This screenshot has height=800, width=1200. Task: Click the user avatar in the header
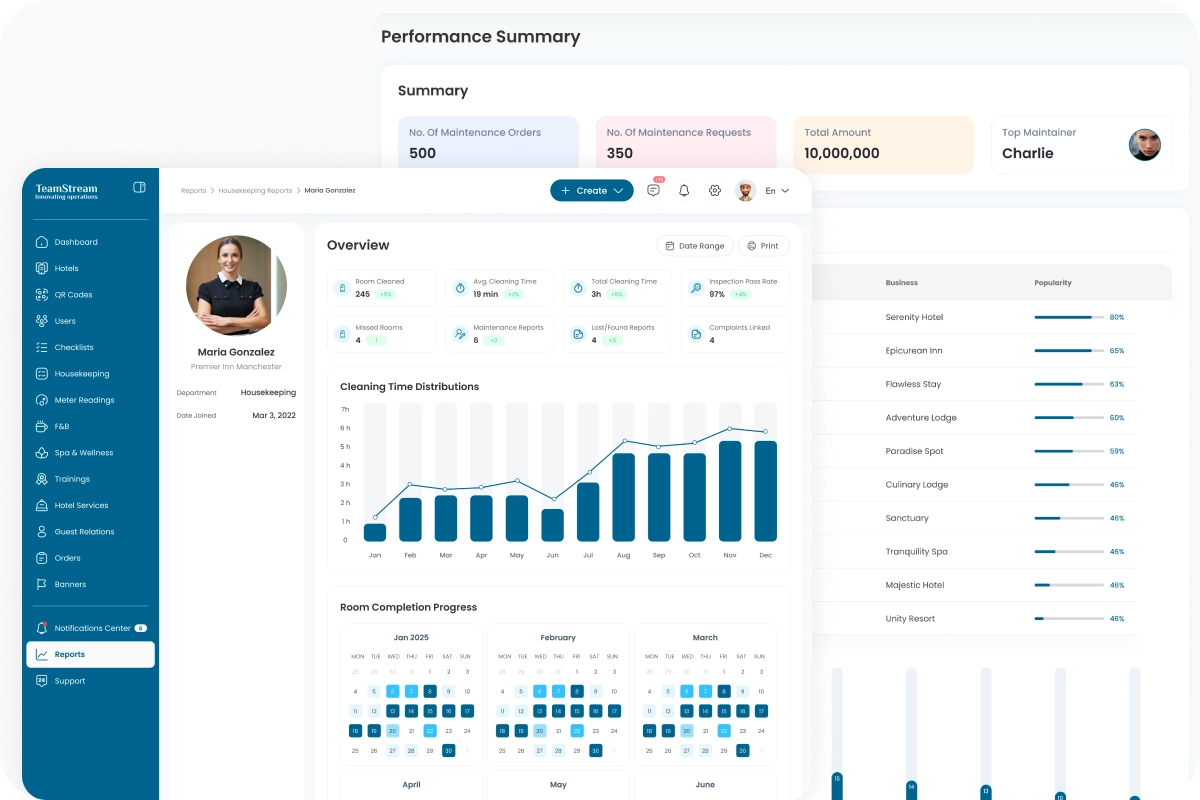click(745, 190)
